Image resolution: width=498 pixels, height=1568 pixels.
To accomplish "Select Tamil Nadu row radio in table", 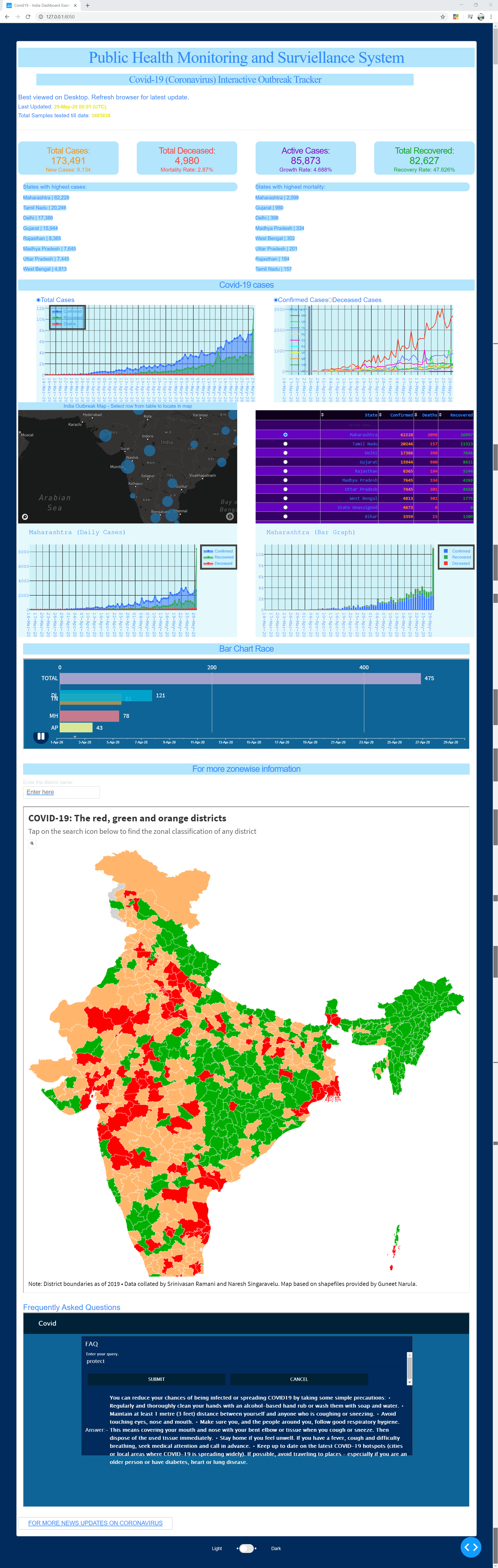I will click(285, 444).
